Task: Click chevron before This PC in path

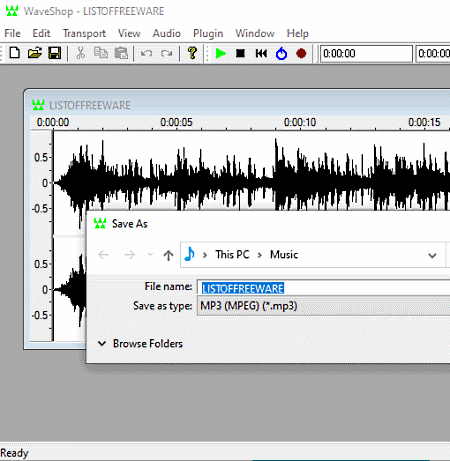Action: (205, 255)
